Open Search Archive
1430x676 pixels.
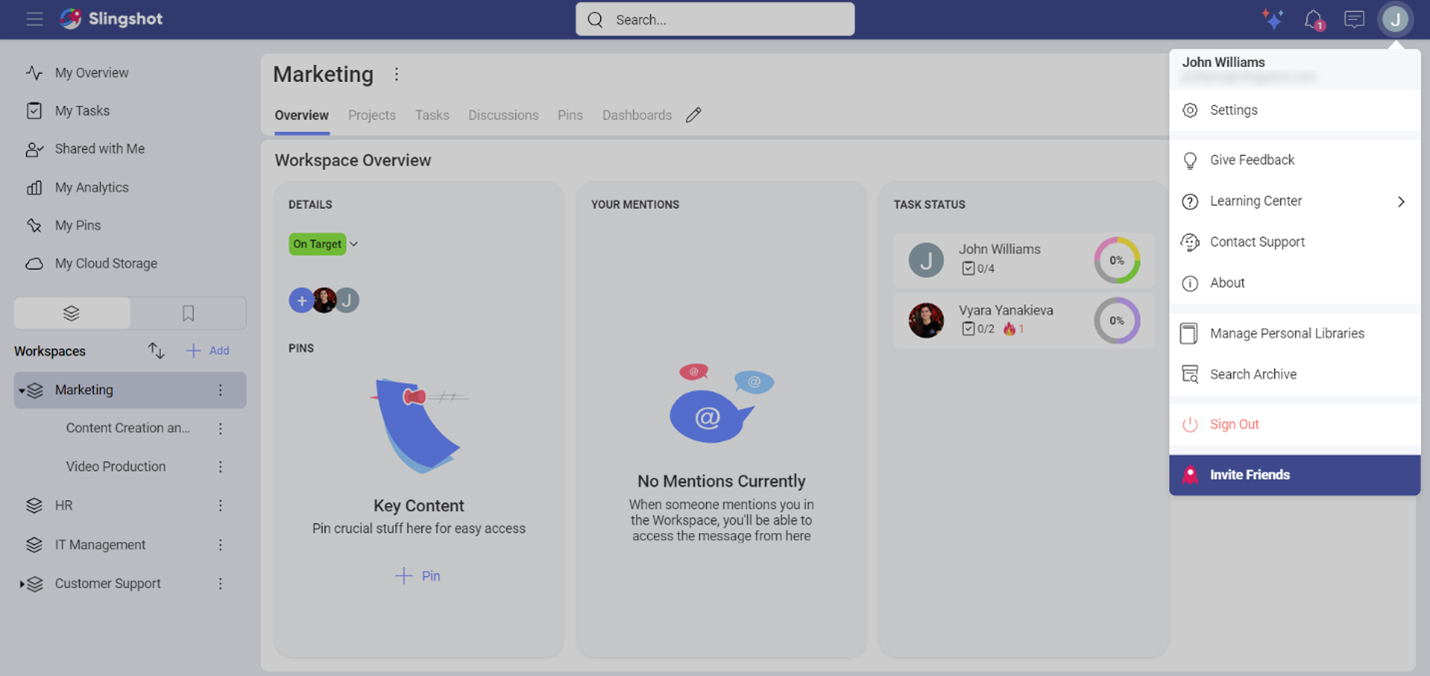1295,374
